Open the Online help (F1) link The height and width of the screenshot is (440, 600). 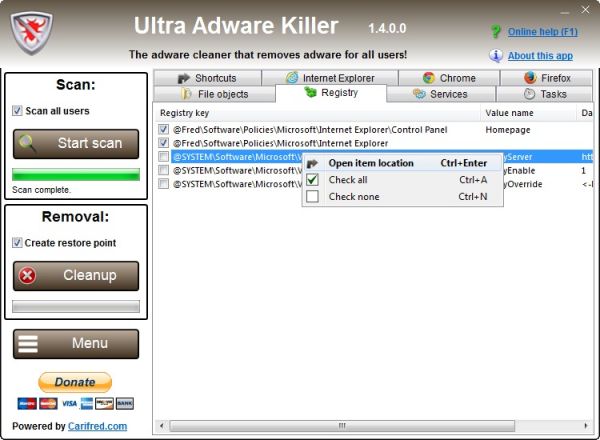[x=543, y=32]
